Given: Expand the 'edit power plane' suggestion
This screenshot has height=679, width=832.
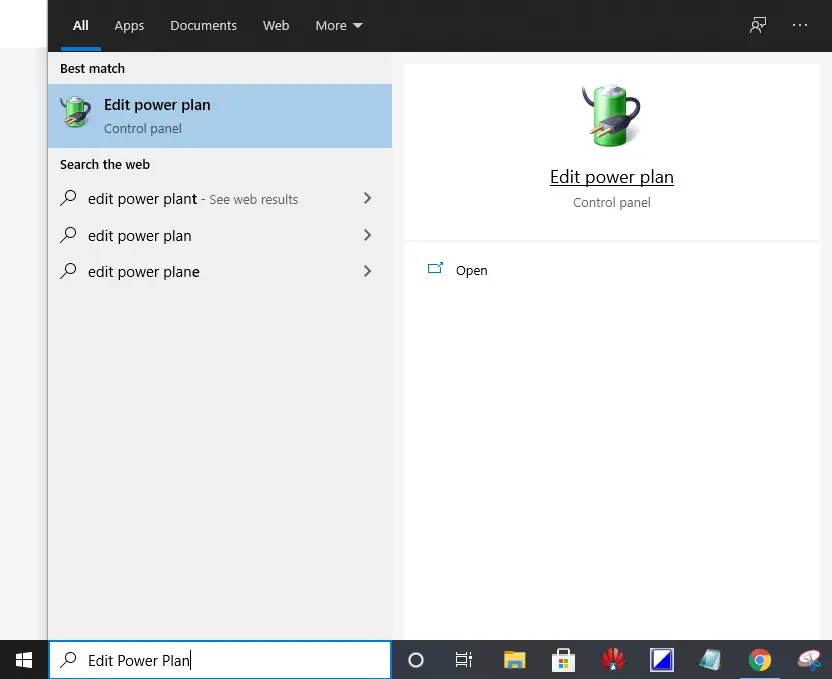Looking at the screenshot, I should (367, 271).
